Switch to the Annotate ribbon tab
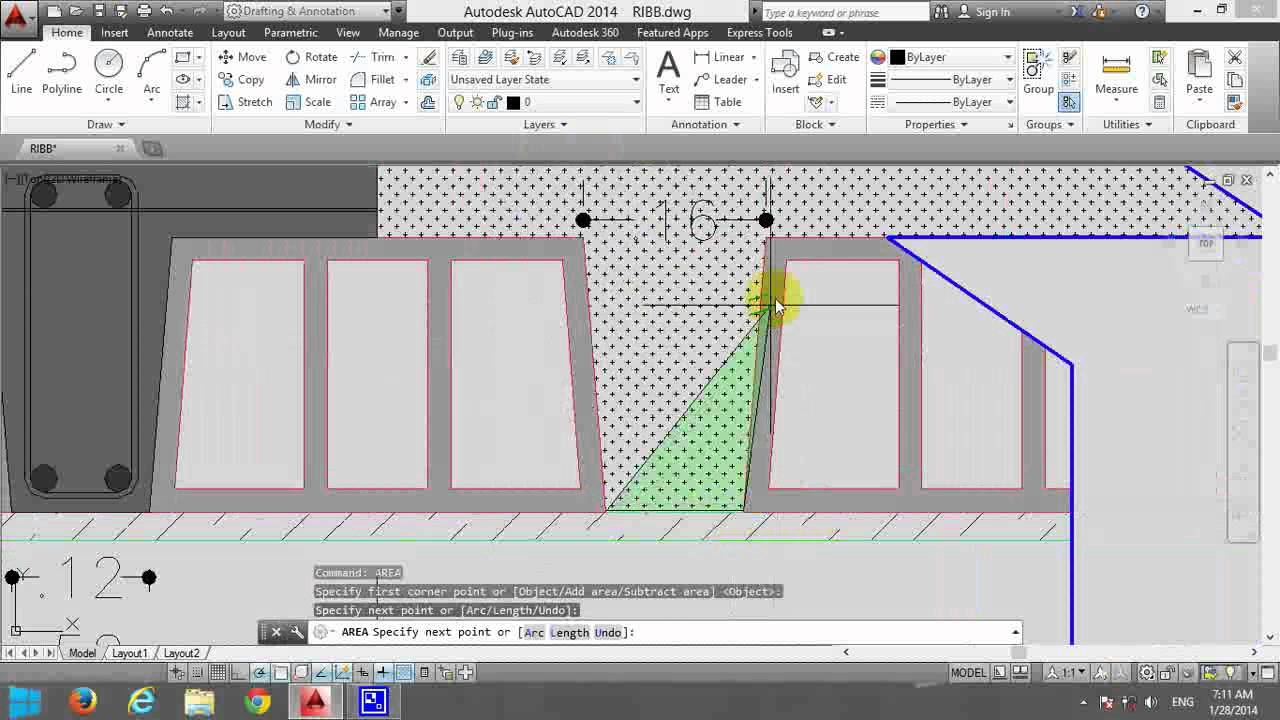This screenshot has width=1280, height=720. (170, 33)
